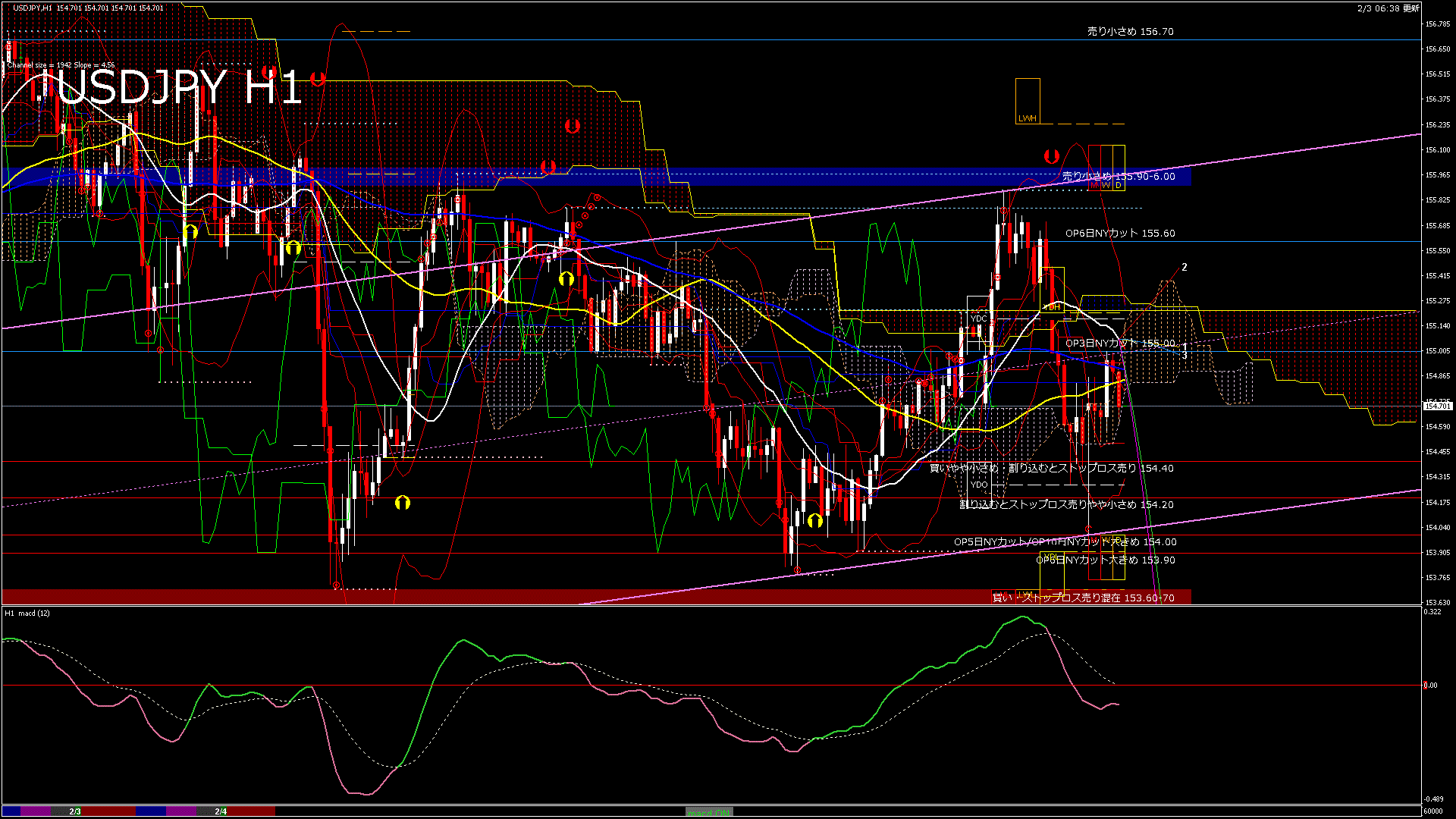This screenshot has height=819, width=1456.
Task: Click the YDO marker label
Action: coord(979,485)
